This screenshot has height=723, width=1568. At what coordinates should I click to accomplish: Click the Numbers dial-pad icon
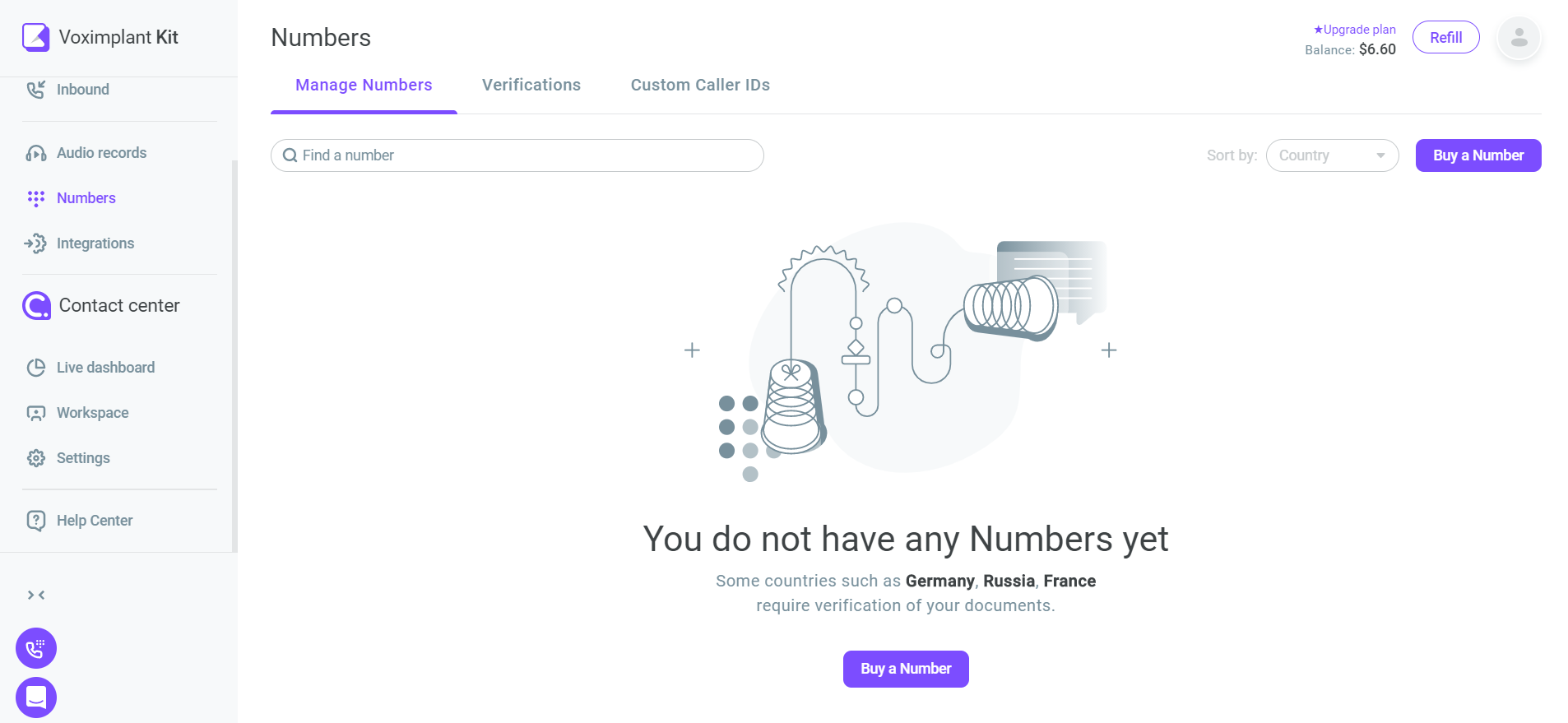point(35,198)
